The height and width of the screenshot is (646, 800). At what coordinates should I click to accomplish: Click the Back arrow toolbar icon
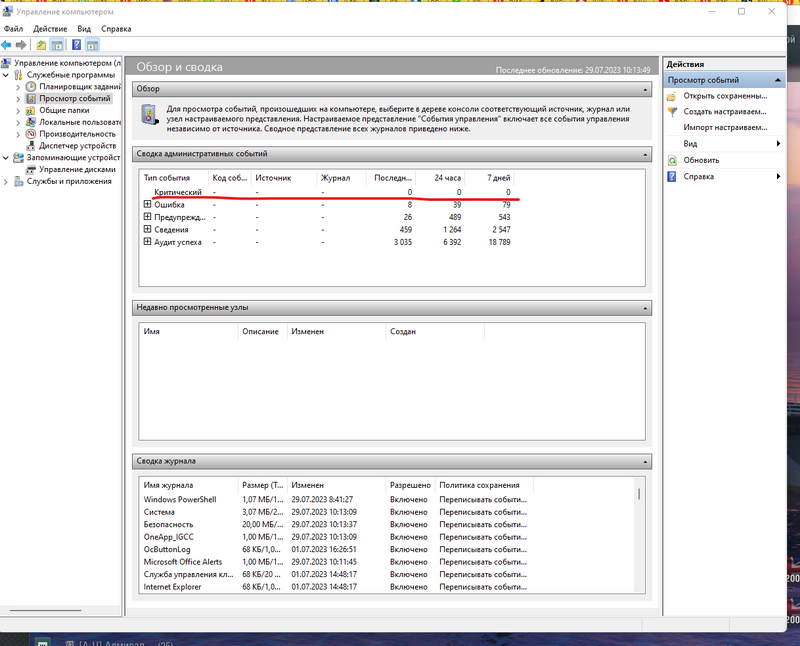click(7, 45)
